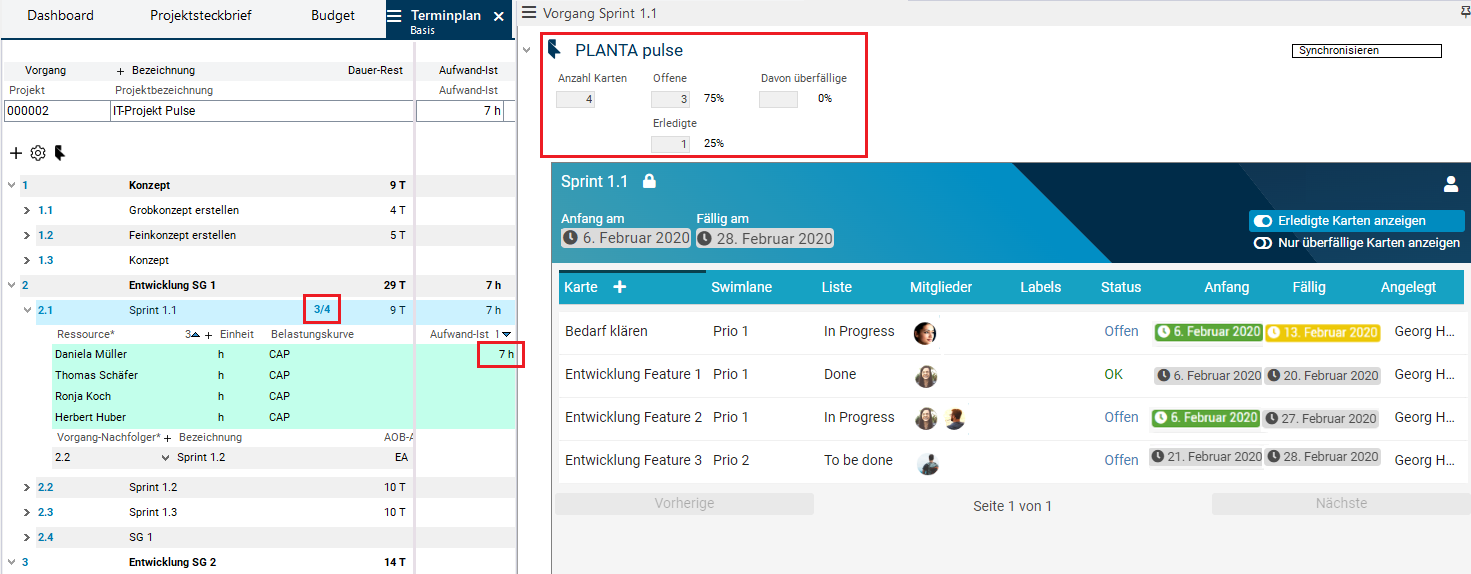Click plus icon next to Ressource header
The height and width of the screenshot is (574, 1471).
pyautogui.click(x=208, y=334)
